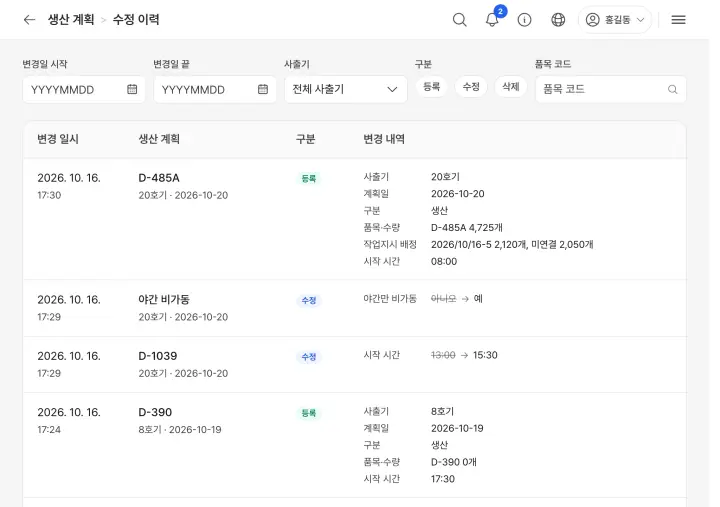Image resolution: width=720 pixels, height=507 pixels.
Task: Open the 홍길동 user account dropdown
Action: 615,20
